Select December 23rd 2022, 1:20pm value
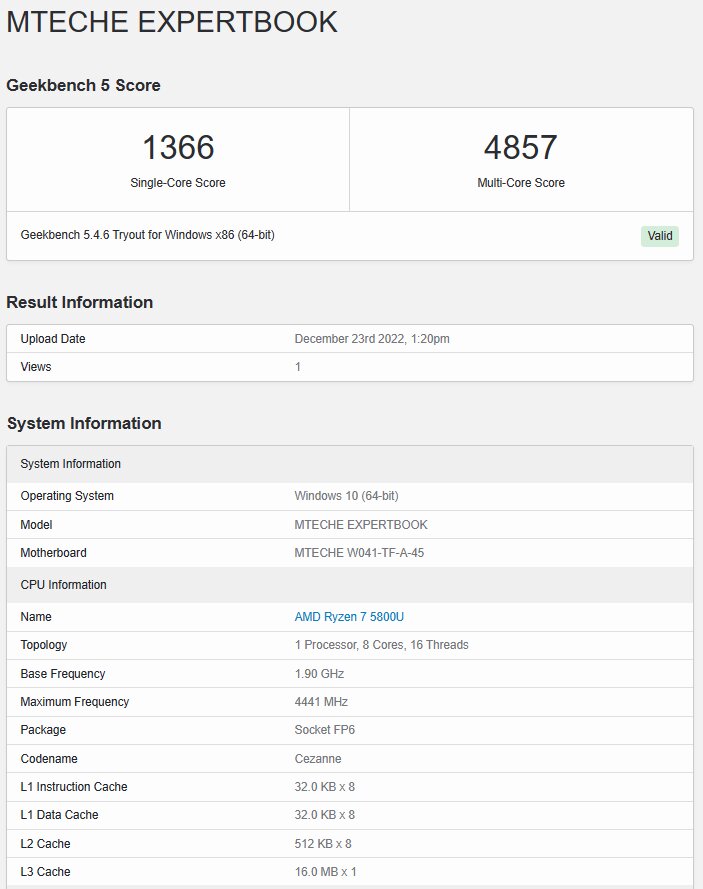The height and width of the screenshot is (889, 703). (x=372, y=339)
